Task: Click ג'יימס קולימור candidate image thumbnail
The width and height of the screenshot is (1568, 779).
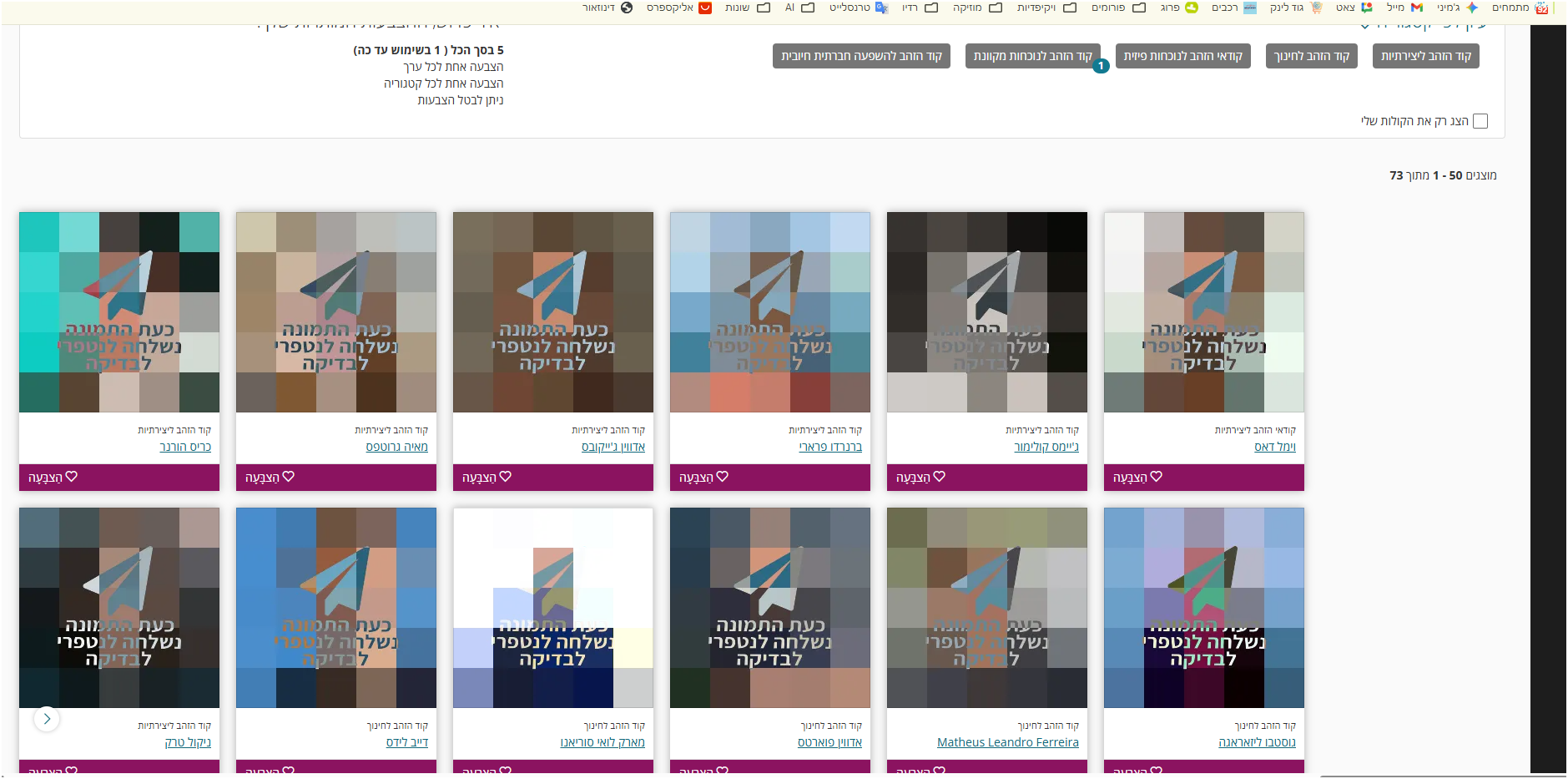Action: point(986,311)
